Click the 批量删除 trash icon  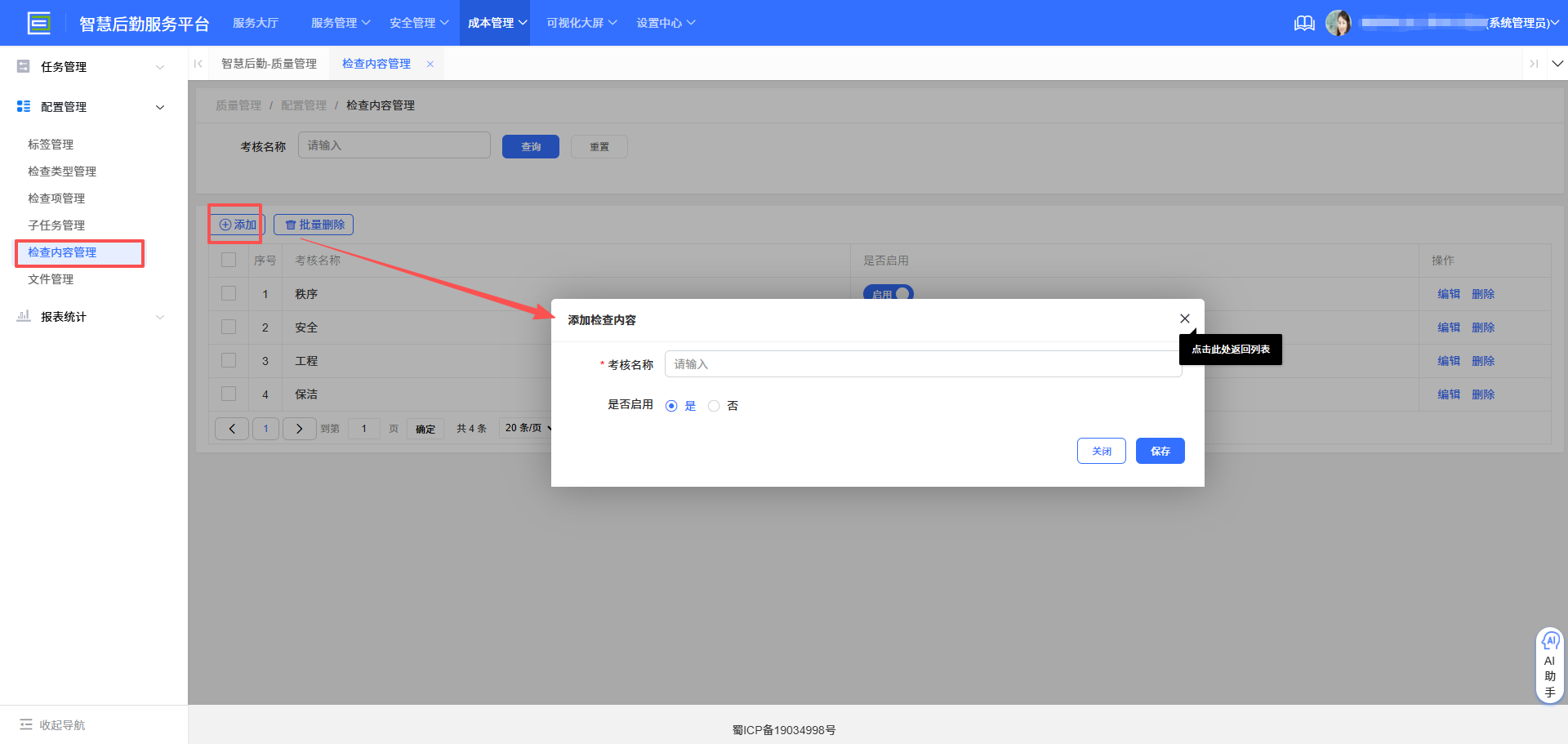click(292, 224)
